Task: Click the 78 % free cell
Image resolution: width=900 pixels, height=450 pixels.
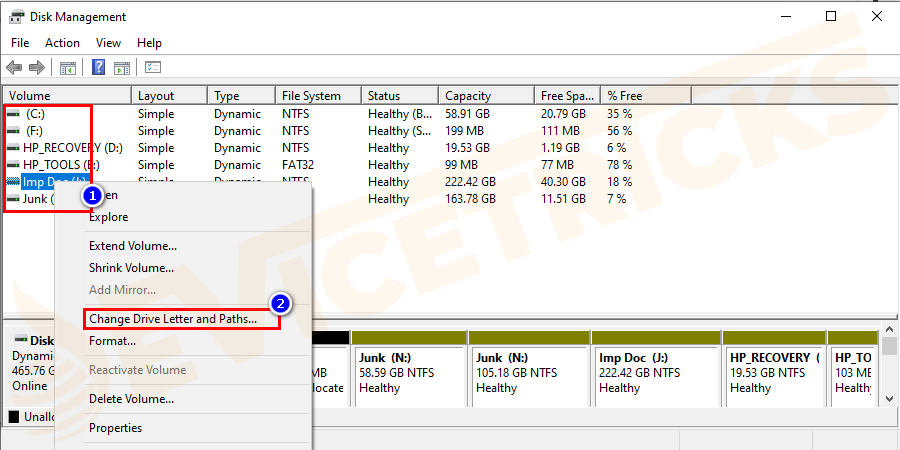Action: (619, 165)
